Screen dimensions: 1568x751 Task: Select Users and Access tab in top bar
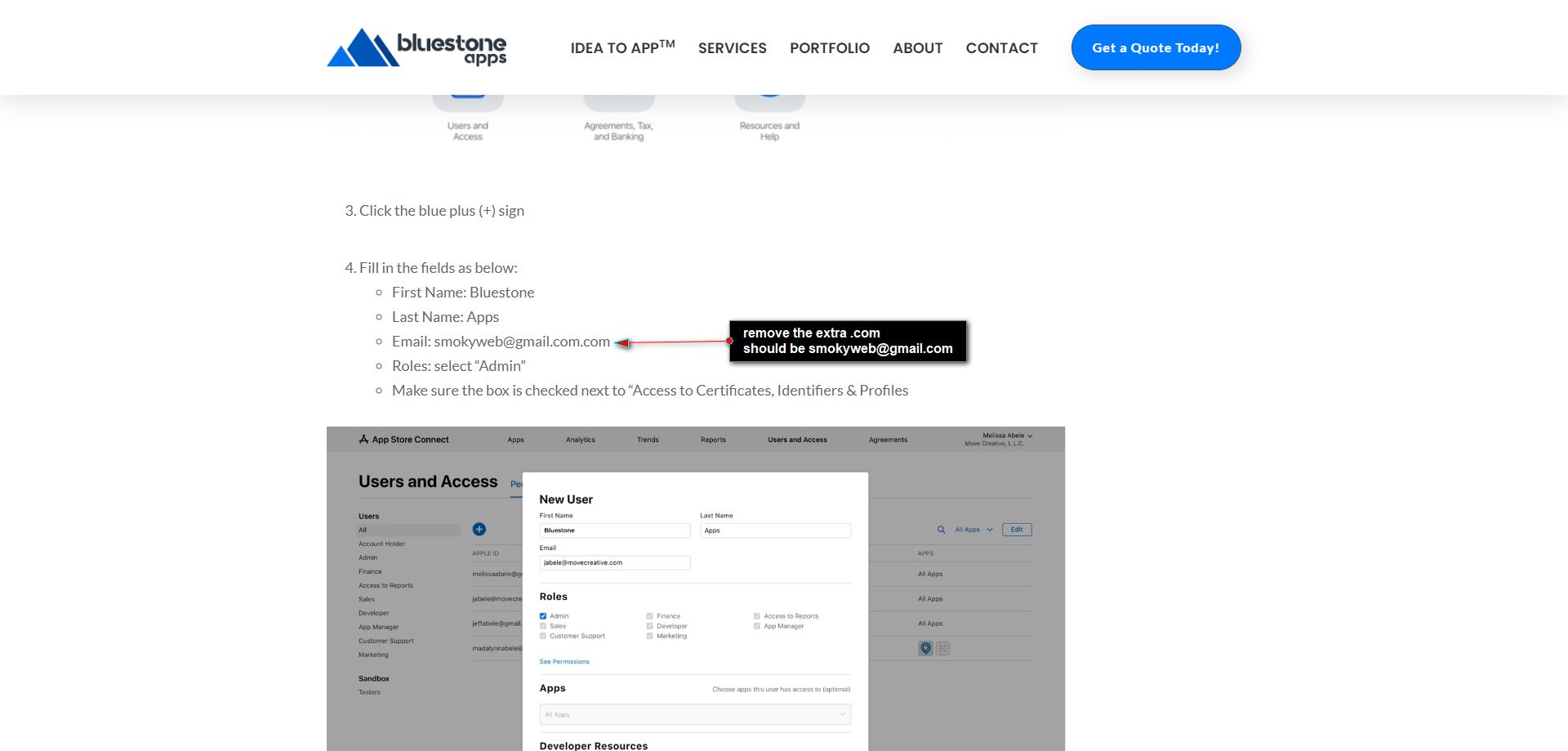coord(797,440)
